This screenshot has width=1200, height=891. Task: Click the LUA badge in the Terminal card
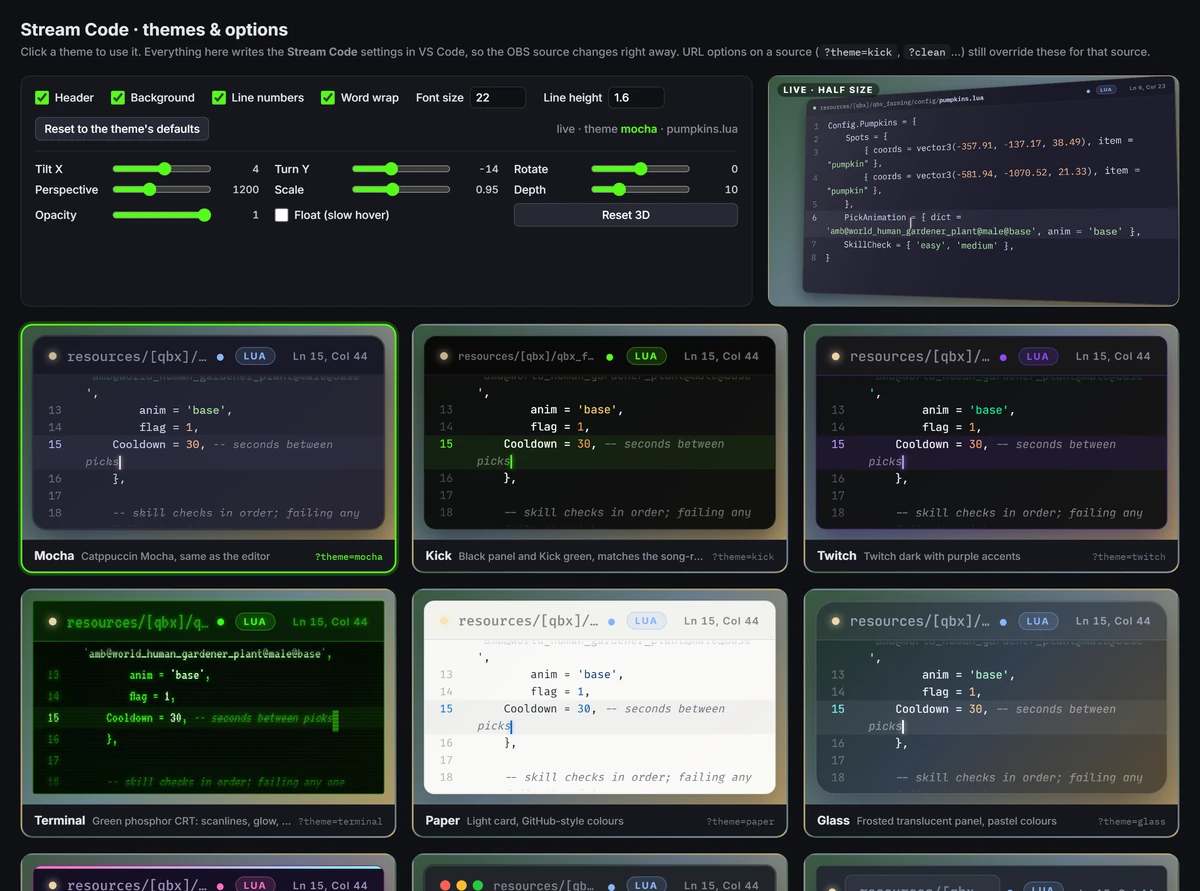point(255,621)
